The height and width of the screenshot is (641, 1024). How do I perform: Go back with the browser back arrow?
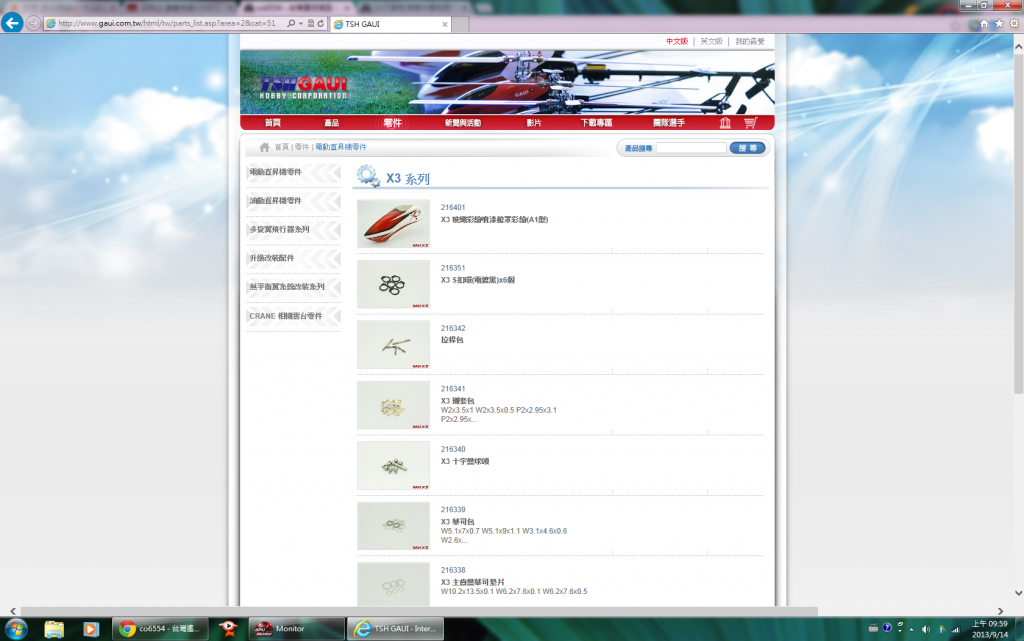tap(12, 23)
